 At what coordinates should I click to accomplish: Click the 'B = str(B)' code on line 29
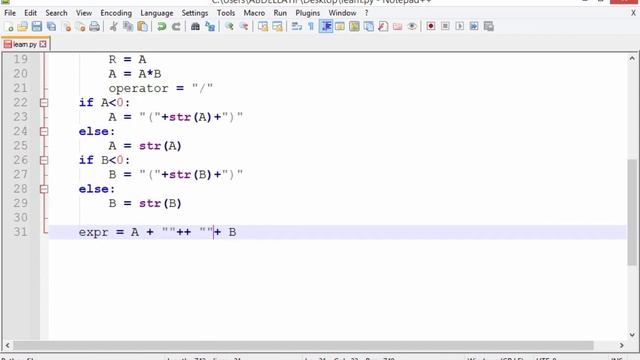(145, 203)
